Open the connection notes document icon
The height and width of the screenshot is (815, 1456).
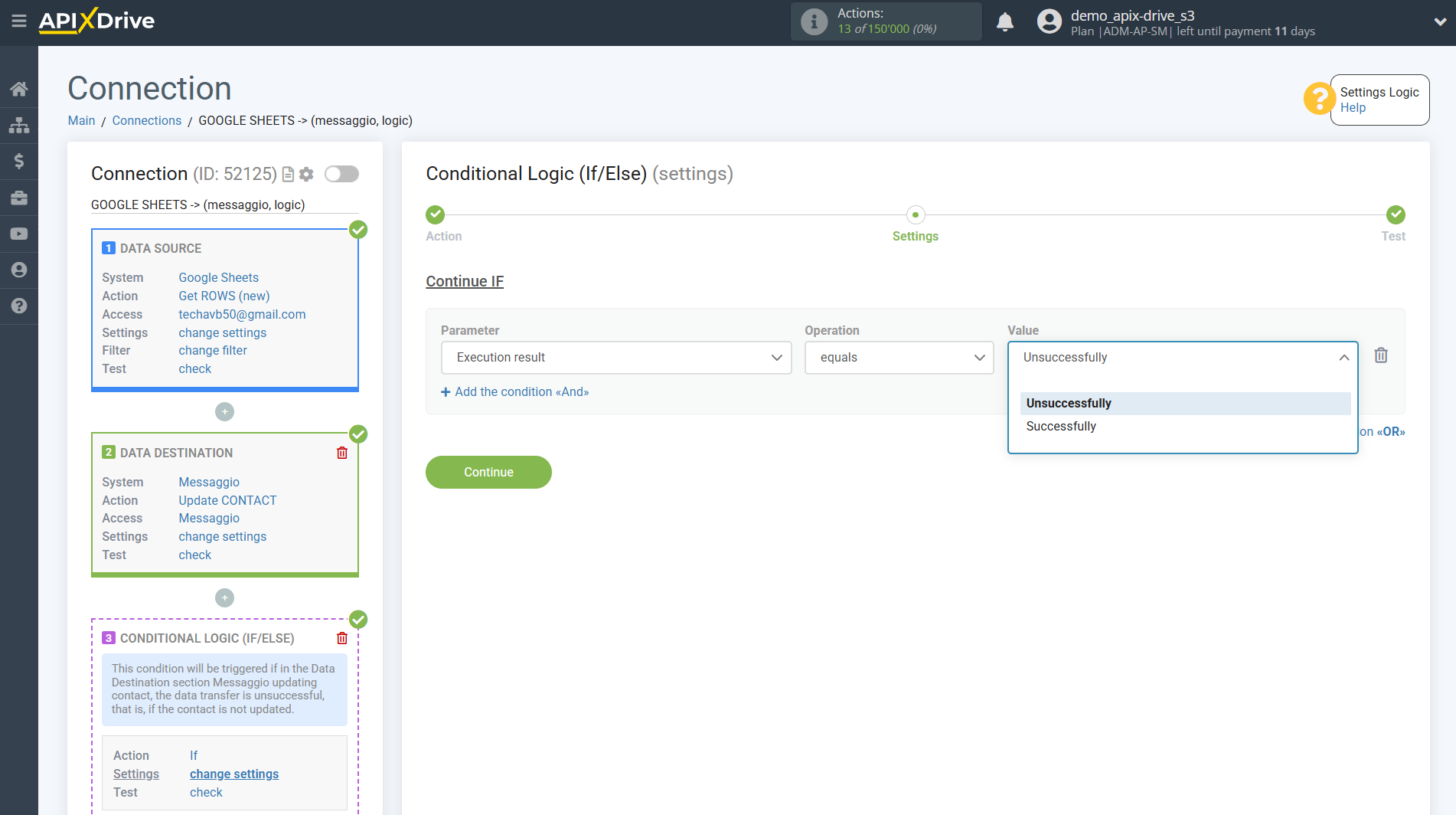point(288,175)
